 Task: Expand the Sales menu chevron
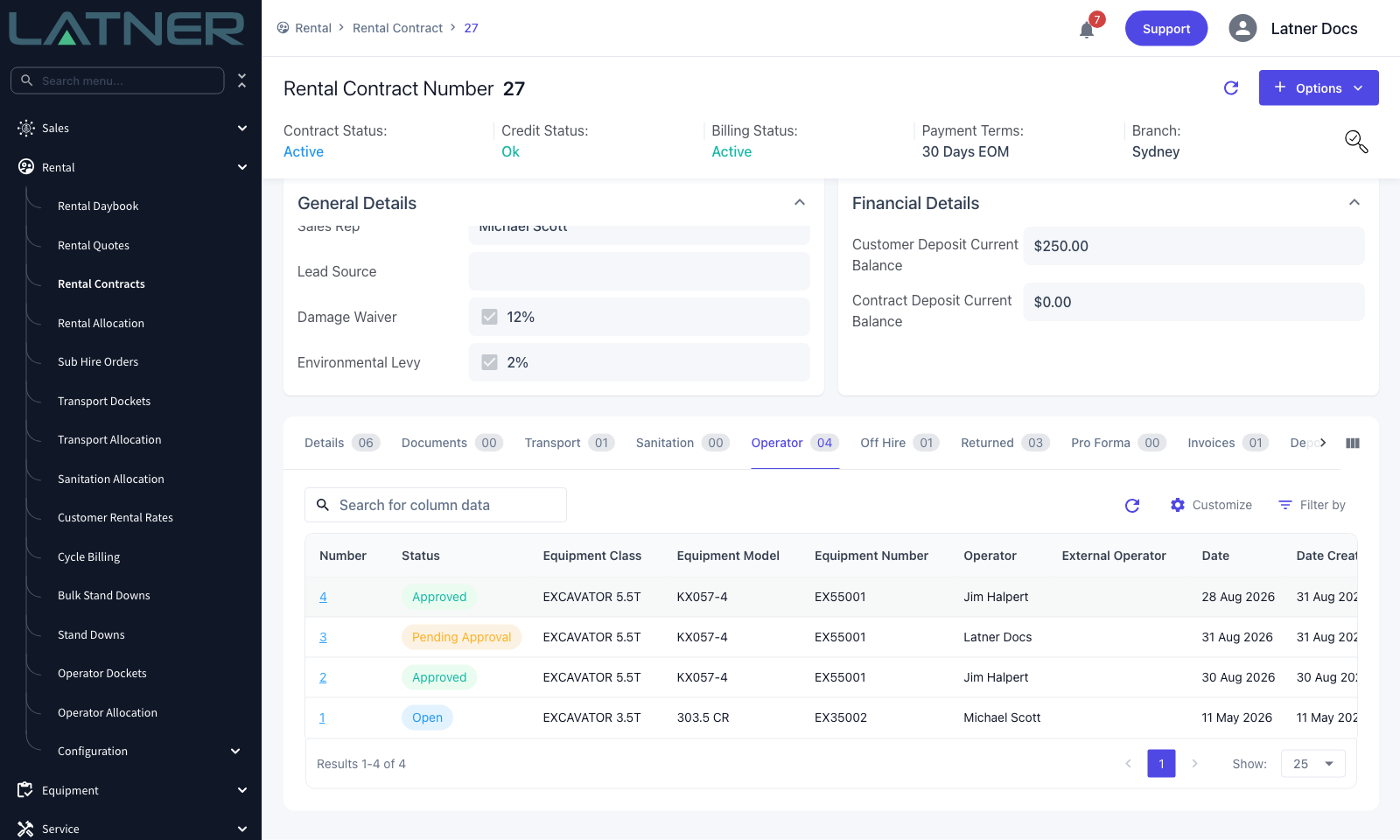(242, 128)
